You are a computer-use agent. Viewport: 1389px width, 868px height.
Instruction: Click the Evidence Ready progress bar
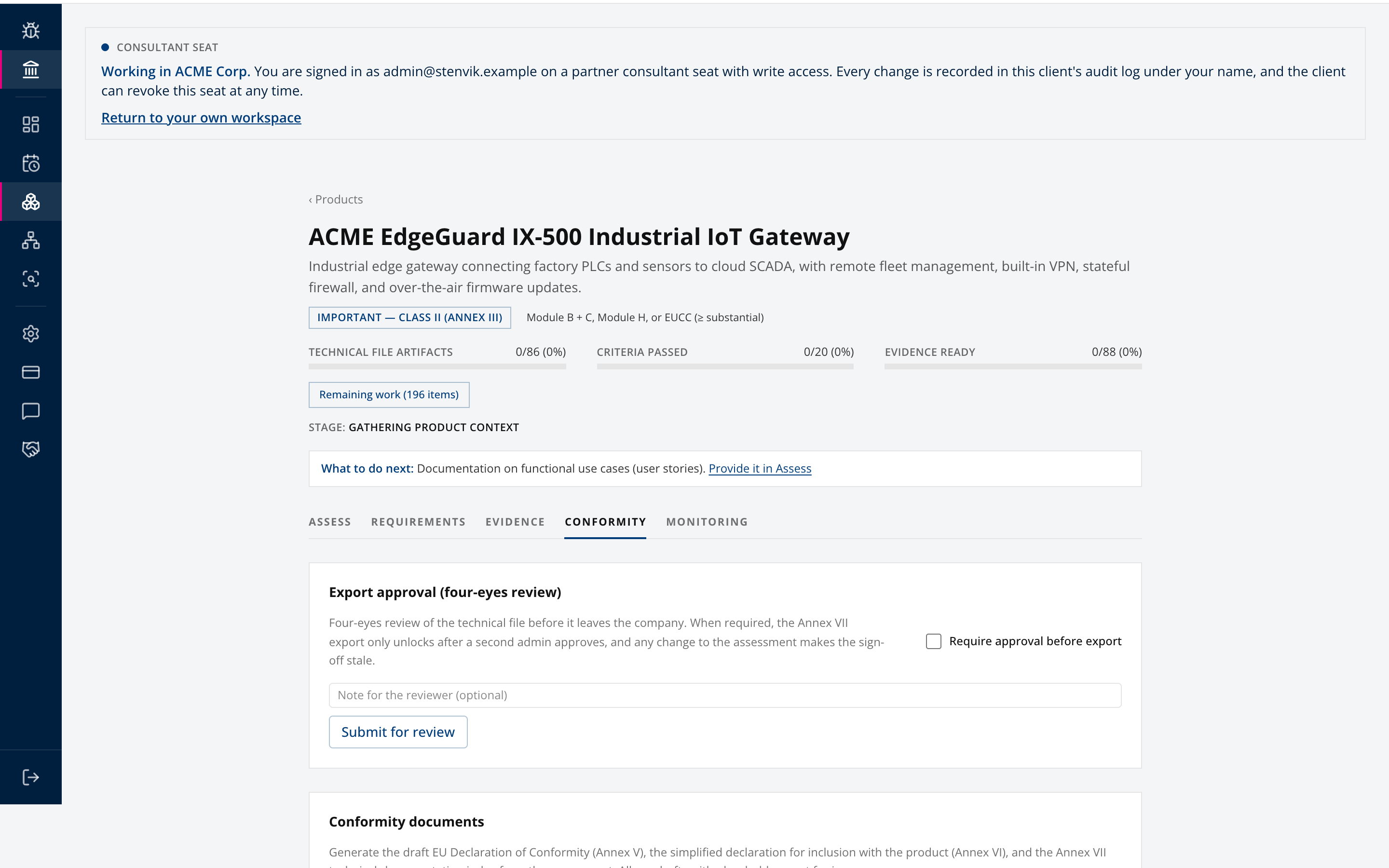coord(1013,366)
